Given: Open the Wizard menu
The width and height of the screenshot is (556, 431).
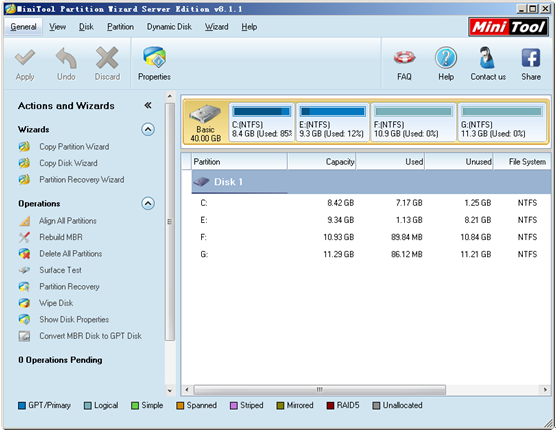Looking at the screenshot, I should pyautogui.click(x=216, y=27).
